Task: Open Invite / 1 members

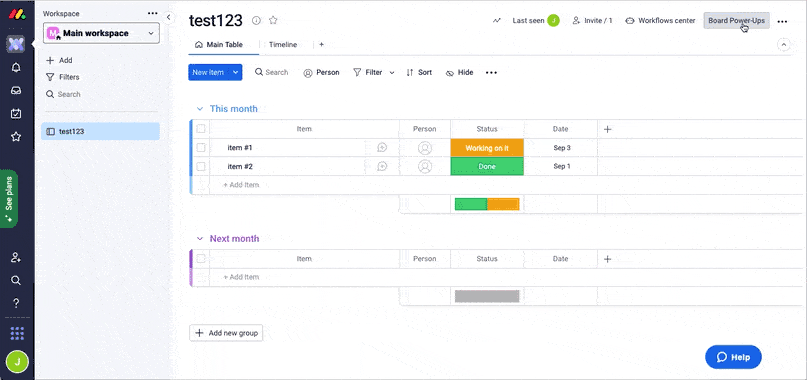Action: tap(592, 21)
